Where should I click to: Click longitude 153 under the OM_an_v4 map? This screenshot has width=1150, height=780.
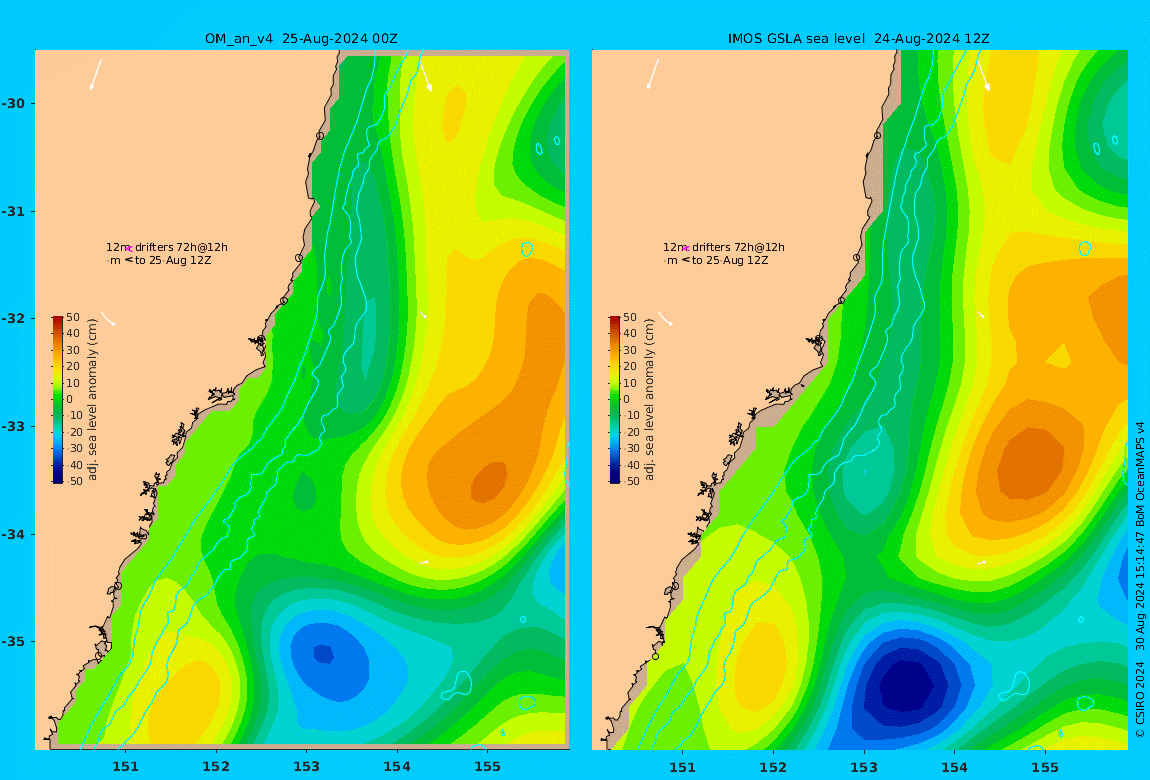[x=307, y=767]
